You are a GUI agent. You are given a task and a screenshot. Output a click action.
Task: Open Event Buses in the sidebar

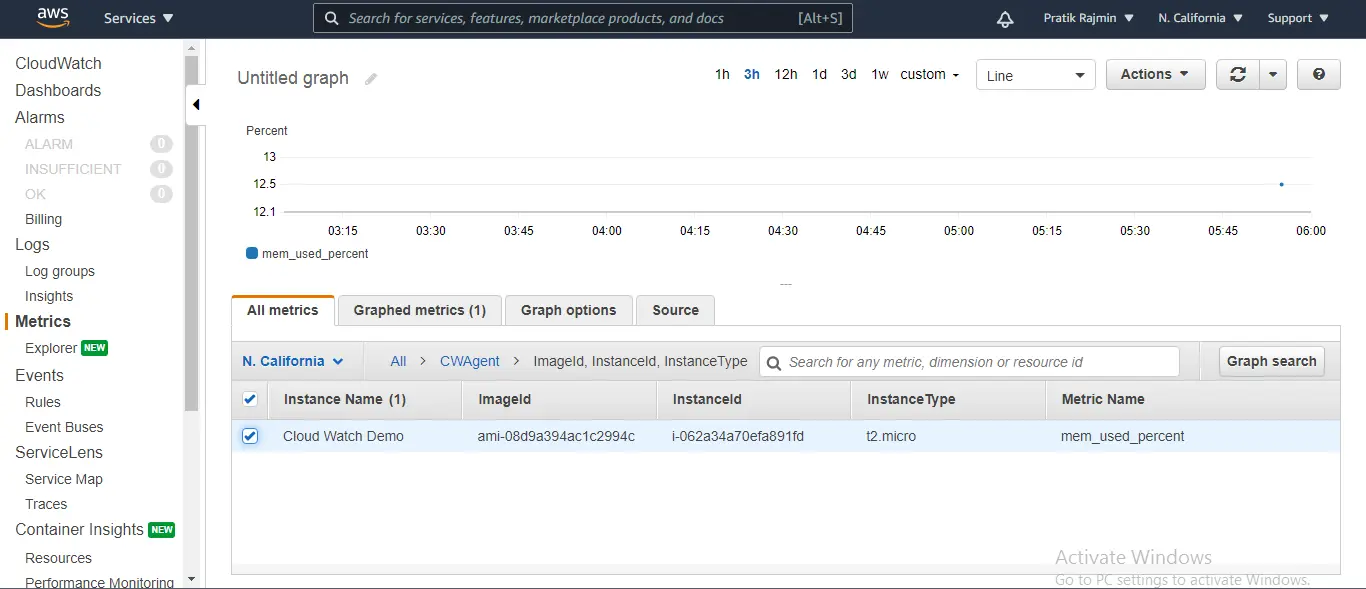(64, 427)
